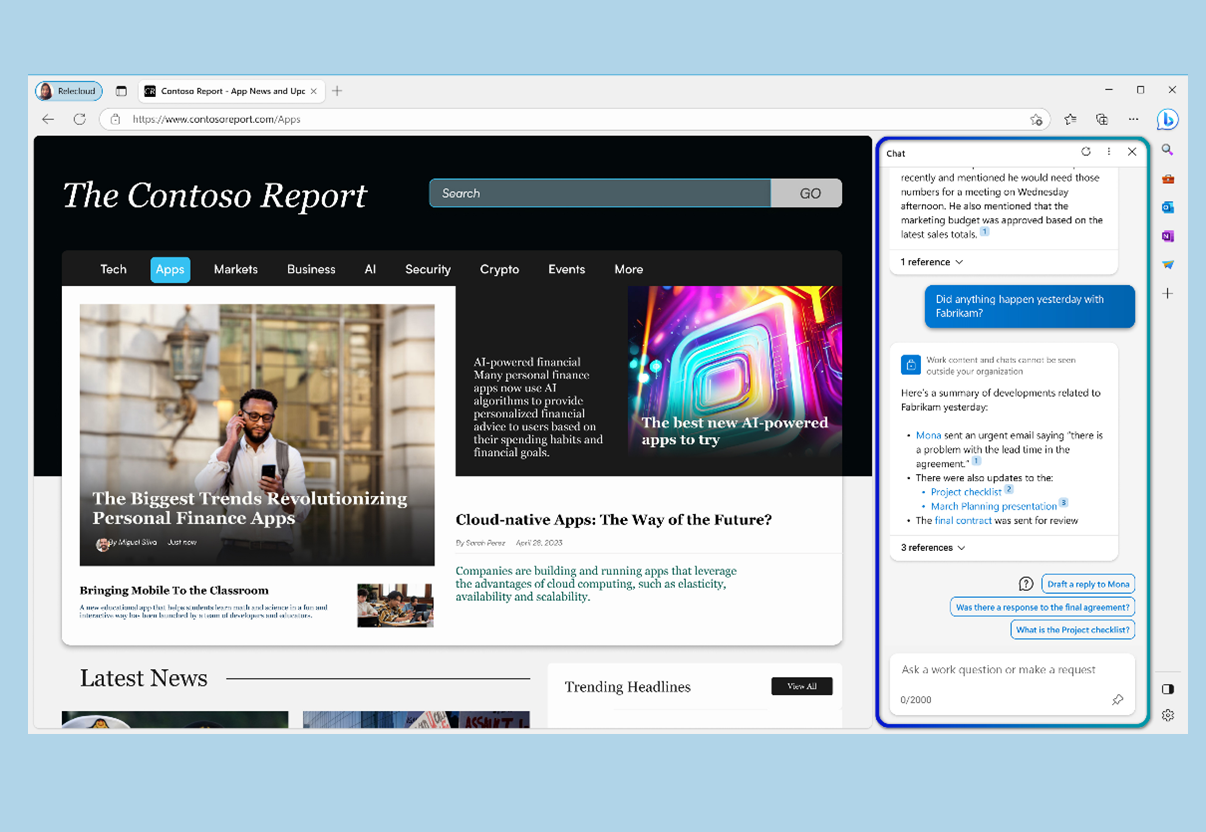This screenshot has width=1206, height=832.
Task: Open Bringing Mobile To the Classroom headline
Action: [x=174, y=590]
